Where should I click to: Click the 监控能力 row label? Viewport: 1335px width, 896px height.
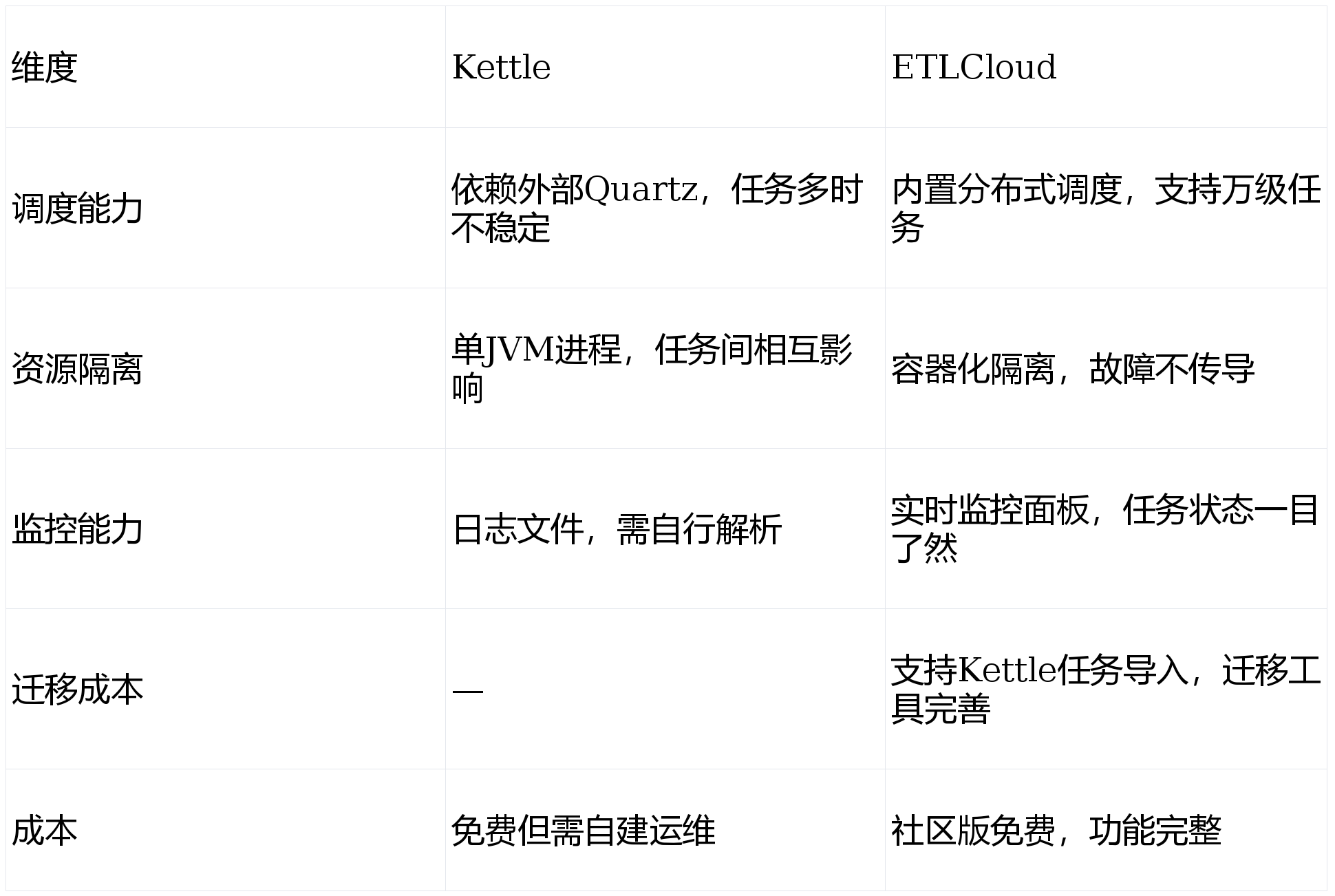point(226,529)
